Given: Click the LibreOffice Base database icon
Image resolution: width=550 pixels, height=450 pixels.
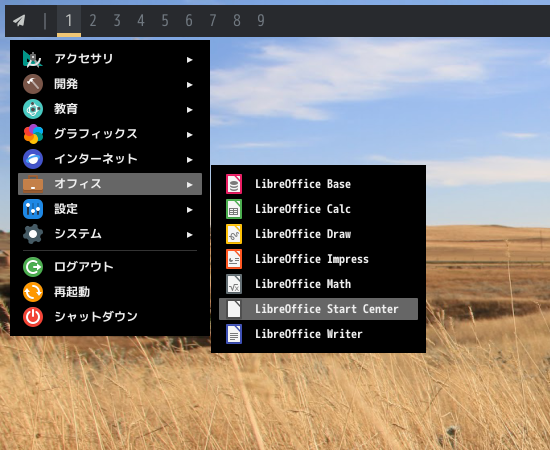Looking at the screenshot, I should click(x=234, y=184).
